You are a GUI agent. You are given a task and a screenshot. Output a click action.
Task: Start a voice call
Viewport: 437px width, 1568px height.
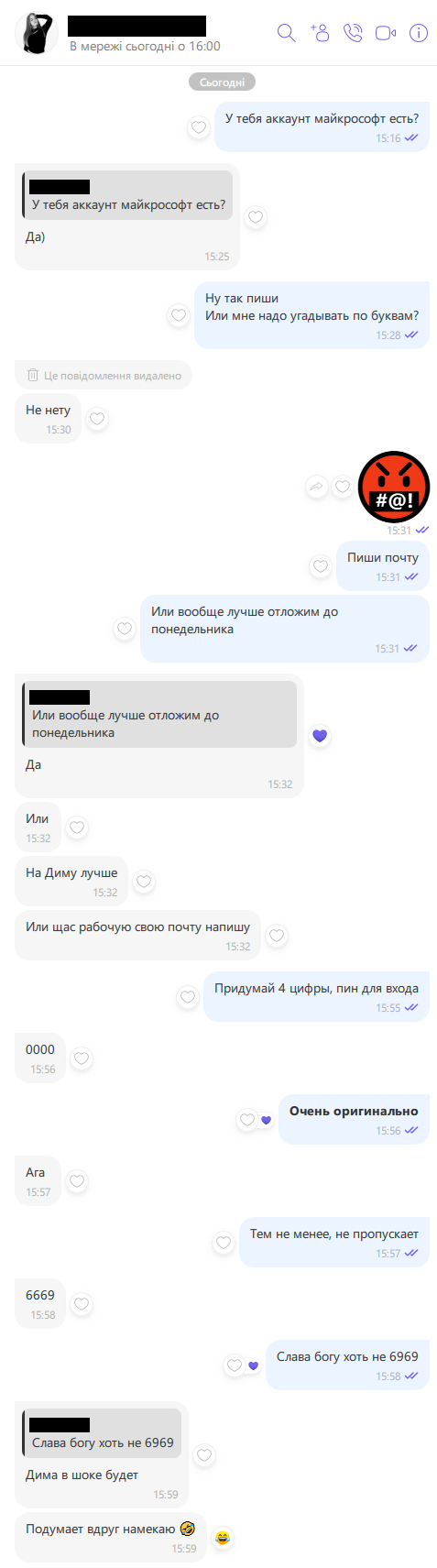coord(353,33)
